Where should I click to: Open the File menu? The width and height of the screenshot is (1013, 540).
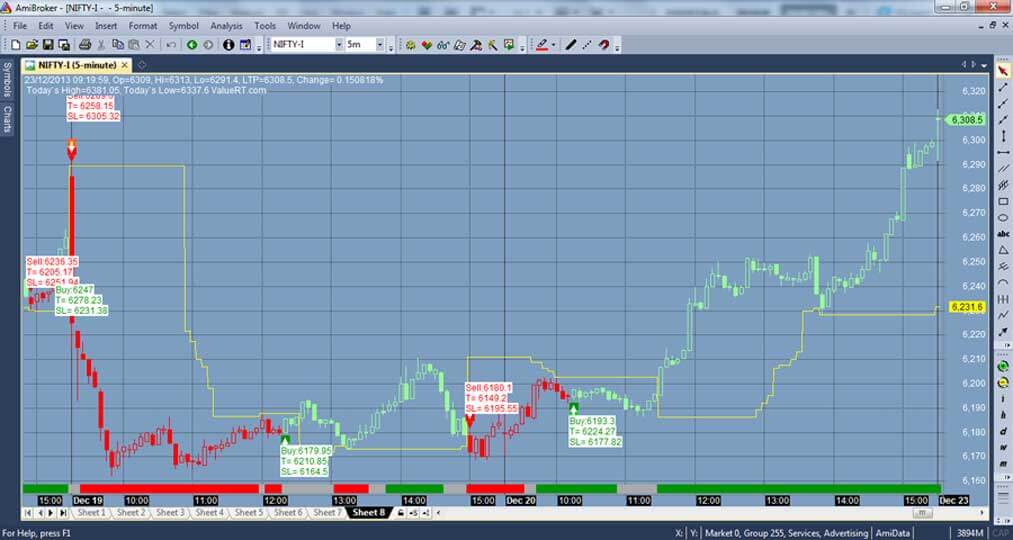coord(19,26)
